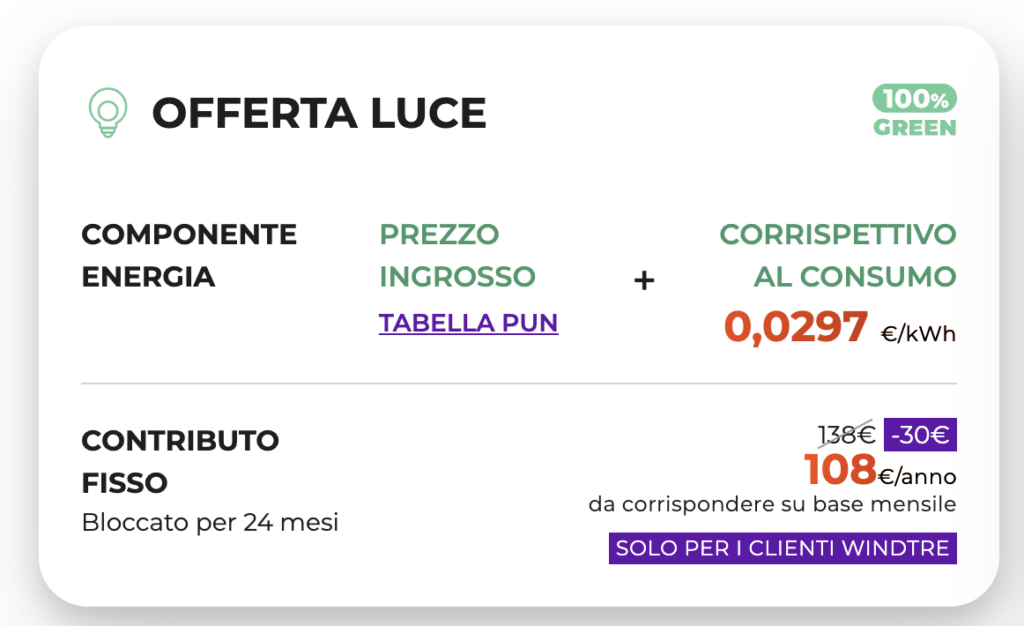Open the TABELLA PUN link
The width and height of the screenshot is (1024, 626).
(x=468, y=323)
